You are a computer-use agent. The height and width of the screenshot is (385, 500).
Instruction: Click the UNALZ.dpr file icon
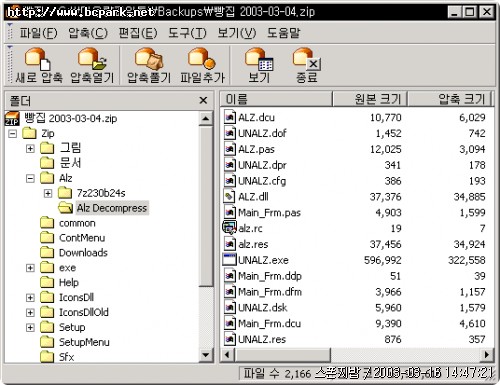pos(230,165)
